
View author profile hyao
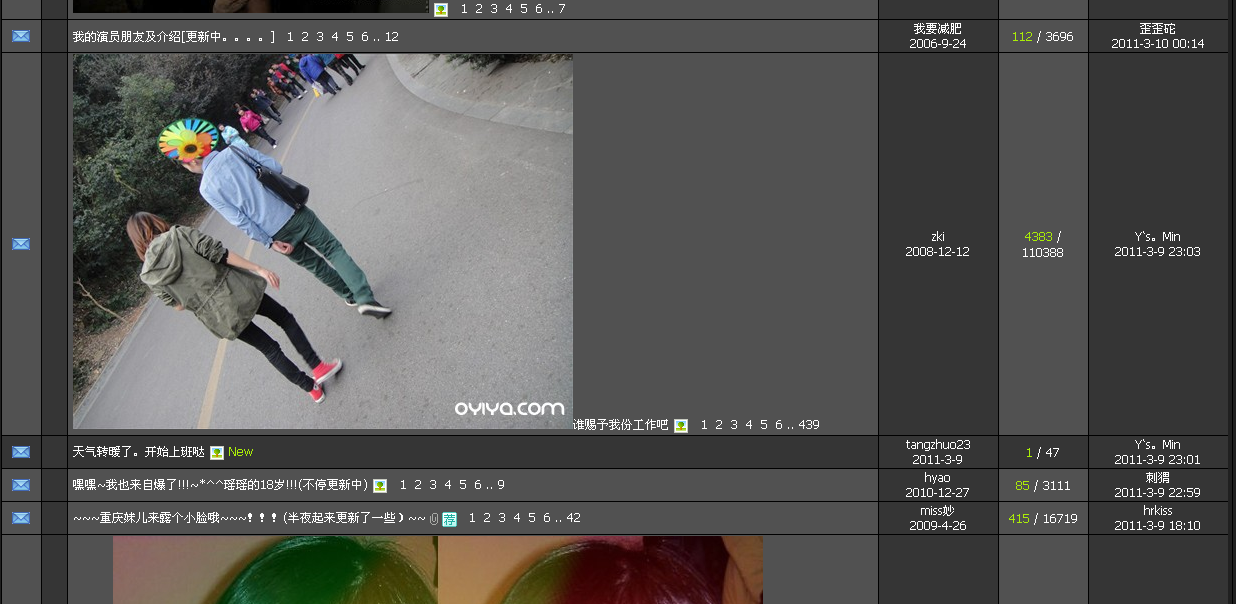pos(938,478)
